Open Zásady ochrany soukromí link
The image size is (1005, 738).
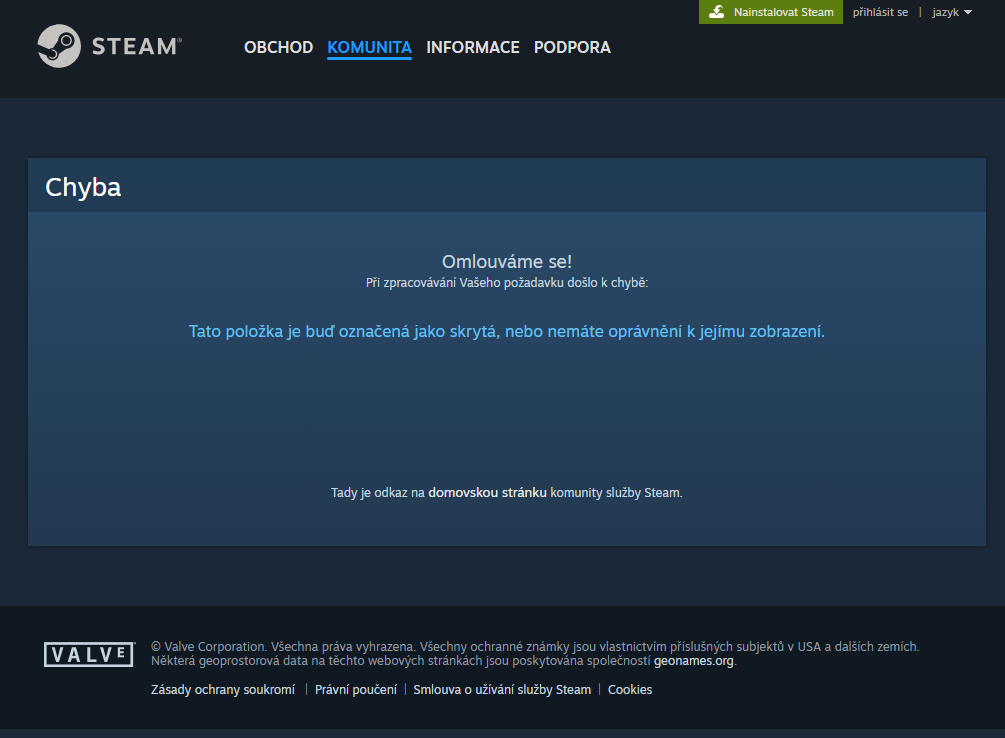tap(223, 689)
